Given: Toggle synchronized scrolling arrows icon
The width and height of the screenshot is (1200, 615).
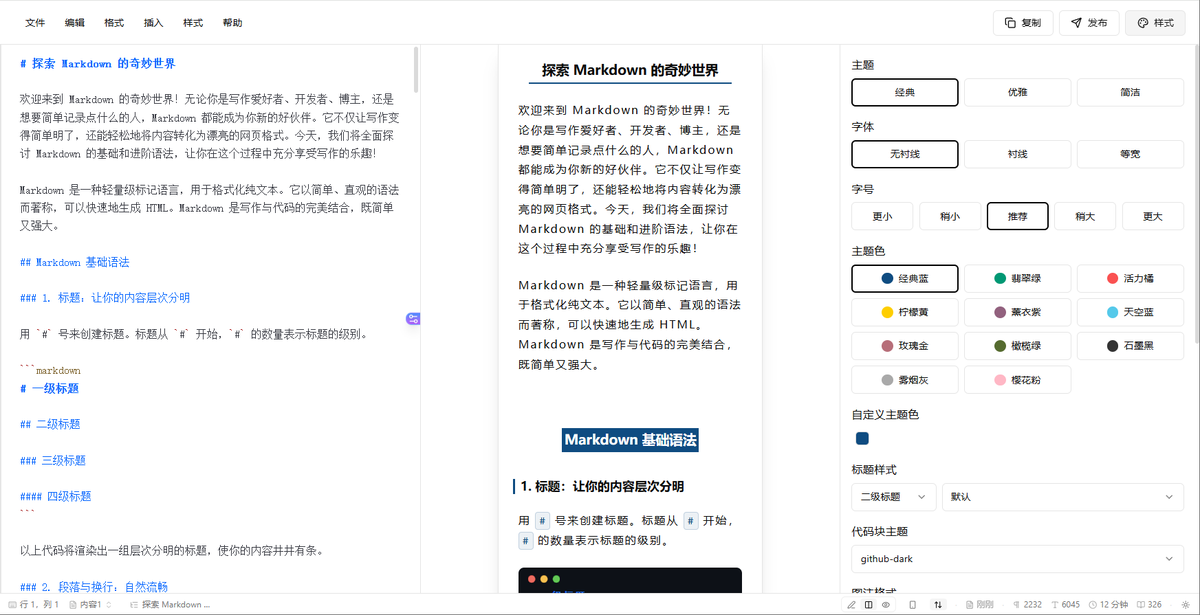Looking at the screenshot, I should [938, 605].
